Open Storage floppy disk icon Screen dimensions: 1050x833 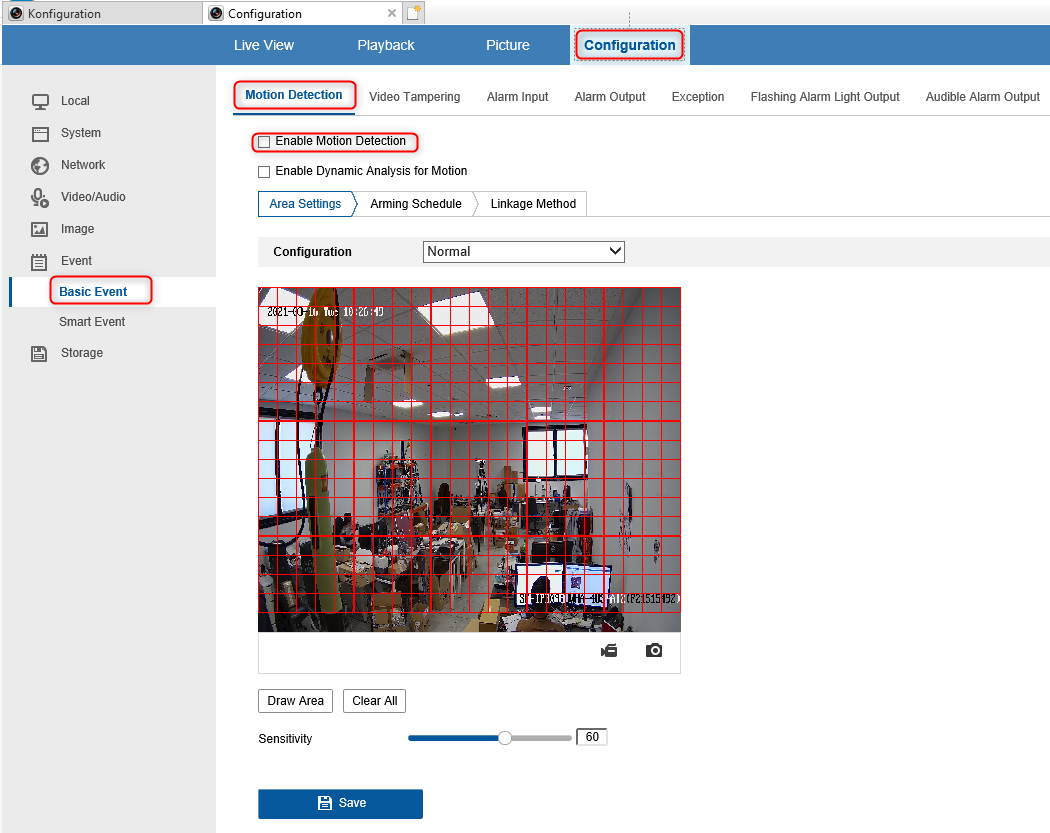39,353
